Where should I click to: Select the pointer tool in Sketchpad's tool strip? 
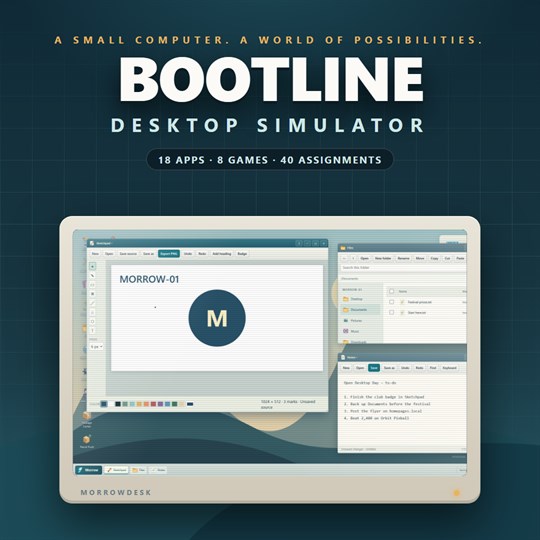(92, 266)
